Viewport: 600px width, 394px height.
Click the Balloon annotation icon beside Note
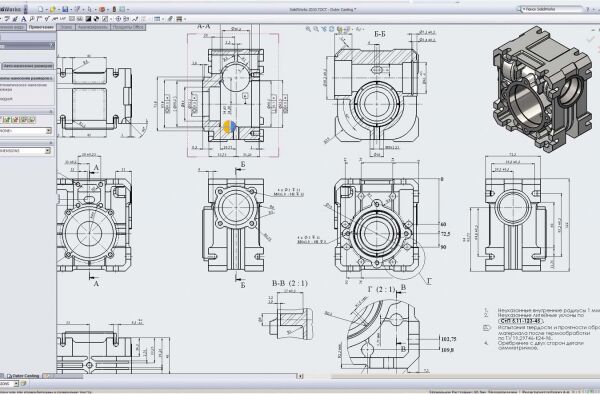(x=32, y=19)
